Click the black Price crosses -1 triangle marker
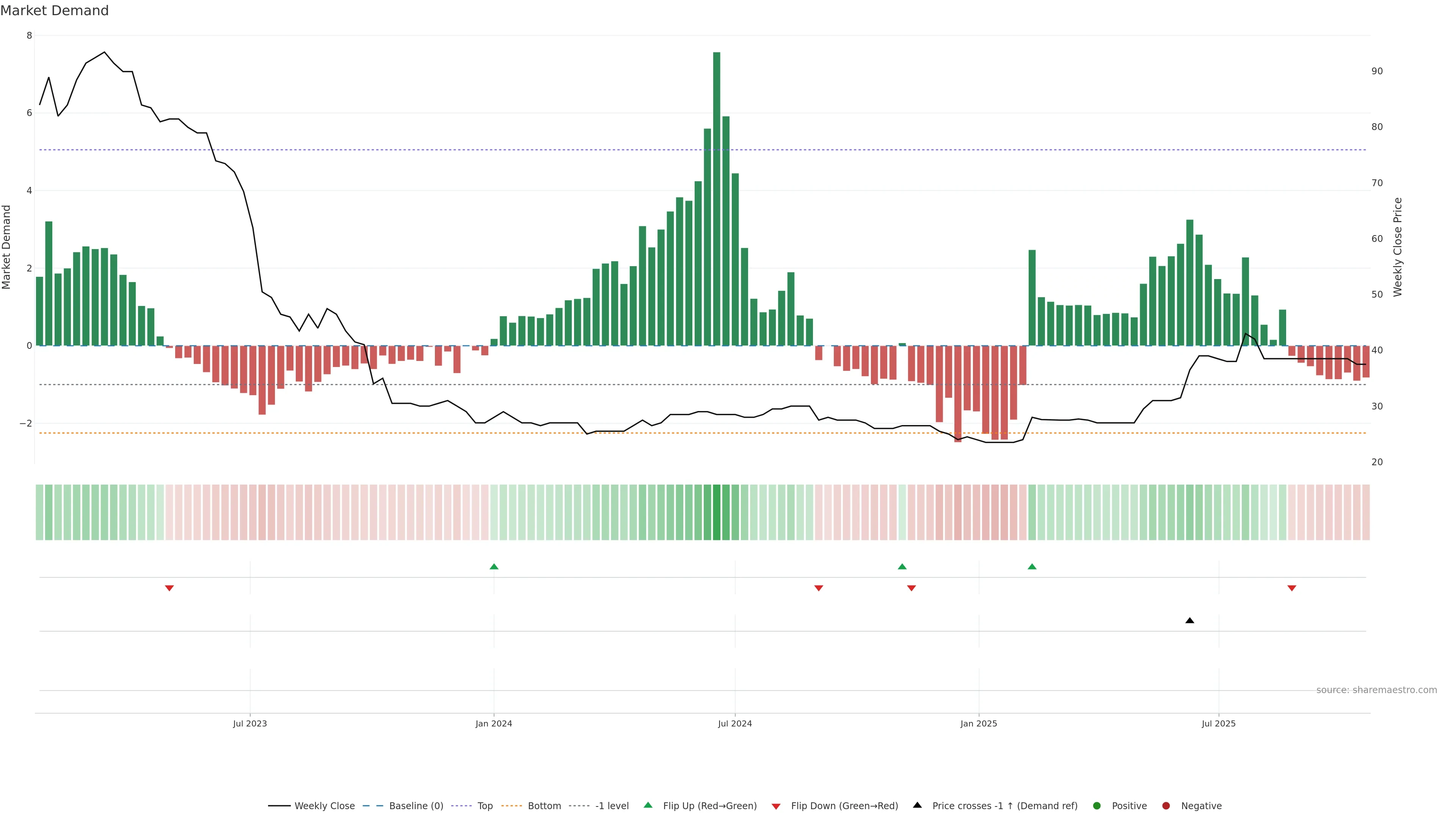The height and width of the screenshot is (819, 1456). pyautogui.click(x=1189, y=621)
